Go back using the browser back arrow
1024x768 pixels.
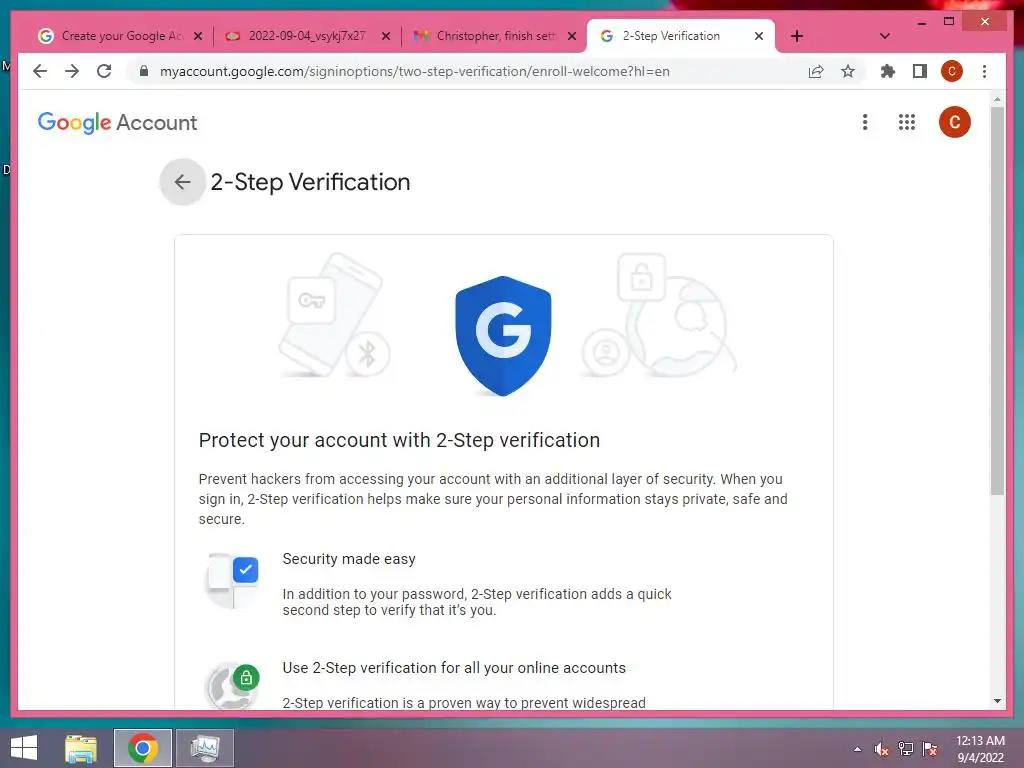point(40,71)
